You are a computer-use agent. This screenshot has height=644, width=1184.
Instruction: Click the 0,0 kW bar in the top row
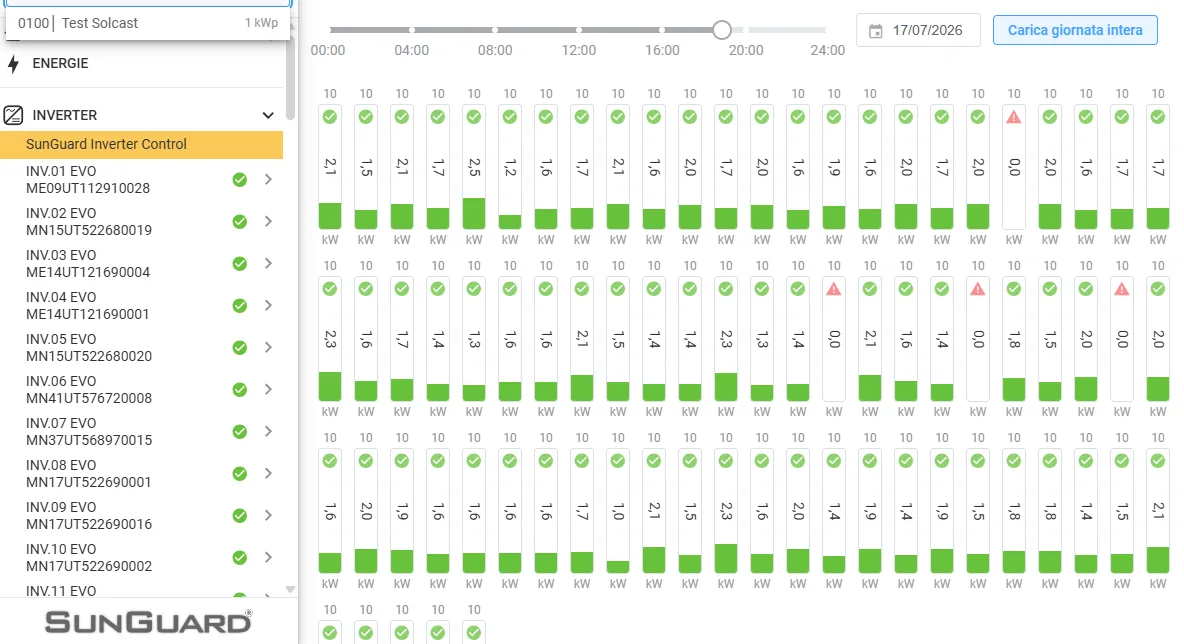tap(1013, 168)
